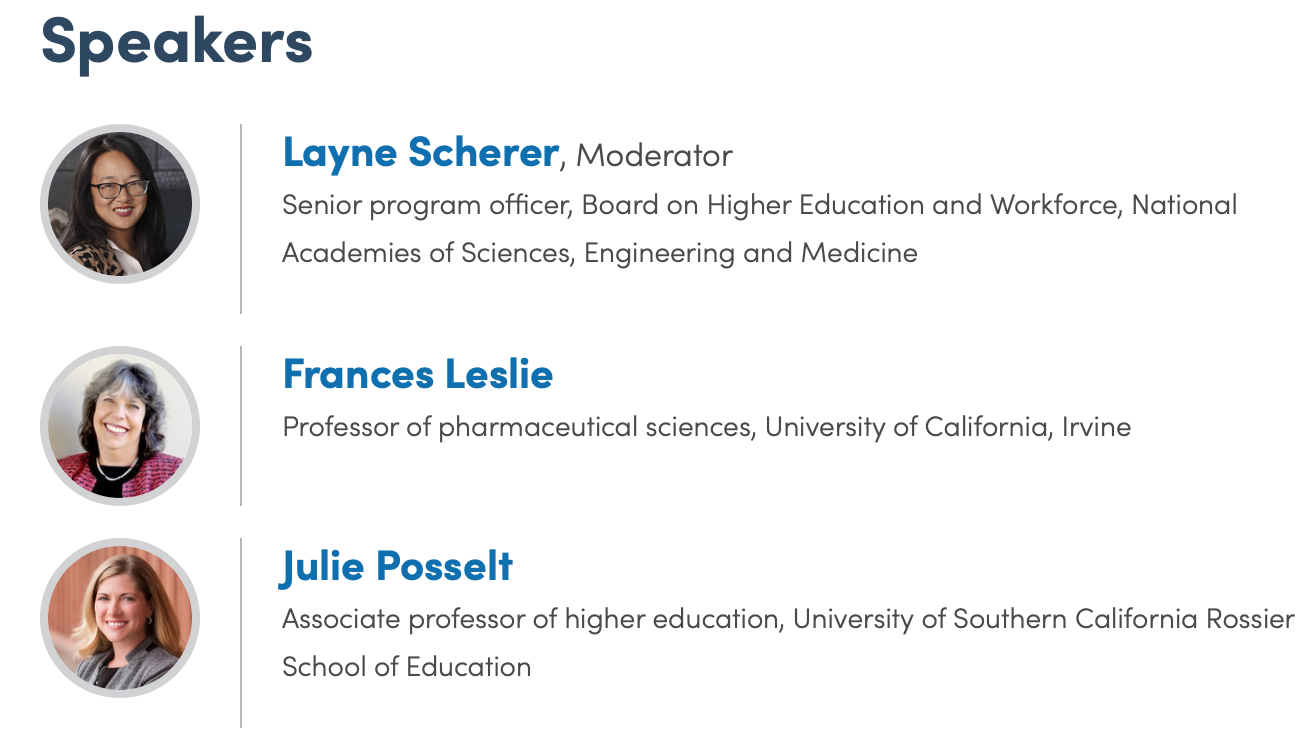Select 'University of California, Irvine' text
1312x738 pixels.
[x=948, y=427]
